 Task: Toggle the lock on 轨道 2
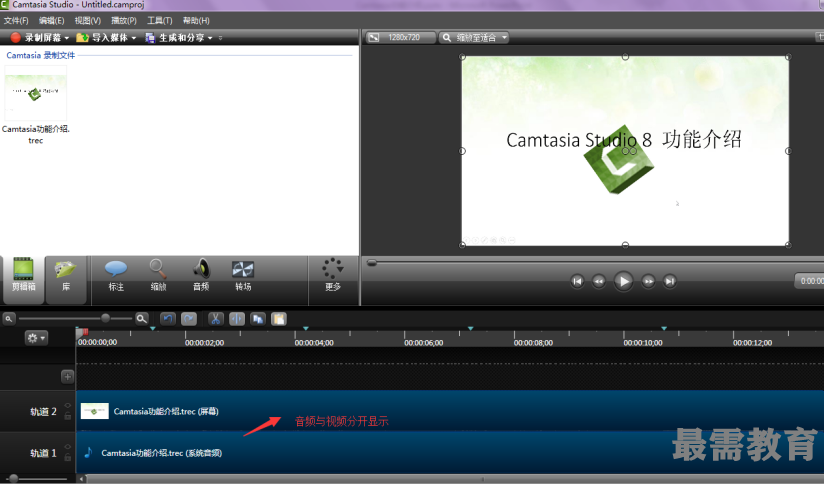67,416
